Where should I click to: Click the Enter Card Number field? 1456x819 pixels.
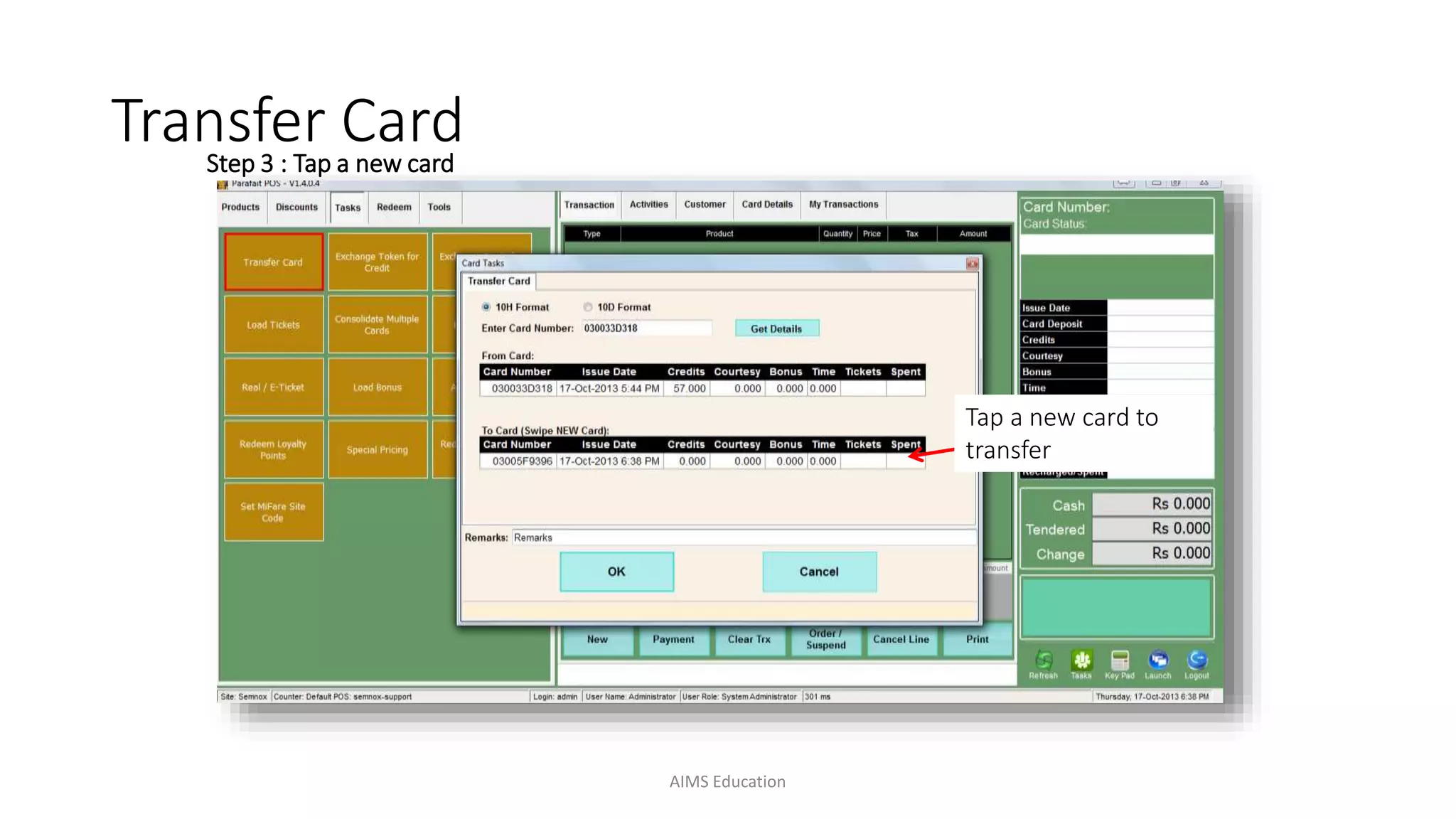646,328
